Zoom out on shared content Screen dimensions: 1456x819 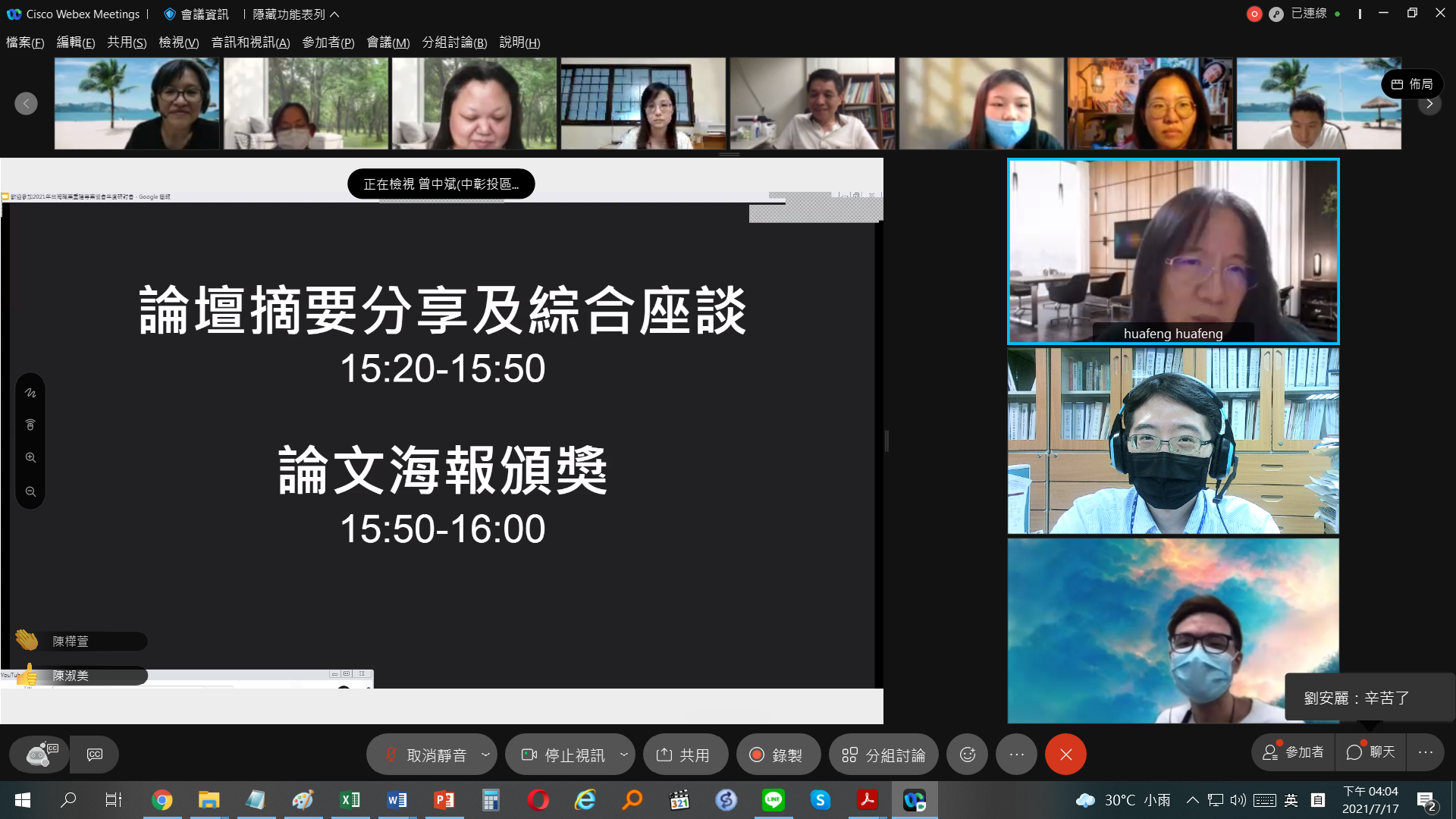pos(30,491)
